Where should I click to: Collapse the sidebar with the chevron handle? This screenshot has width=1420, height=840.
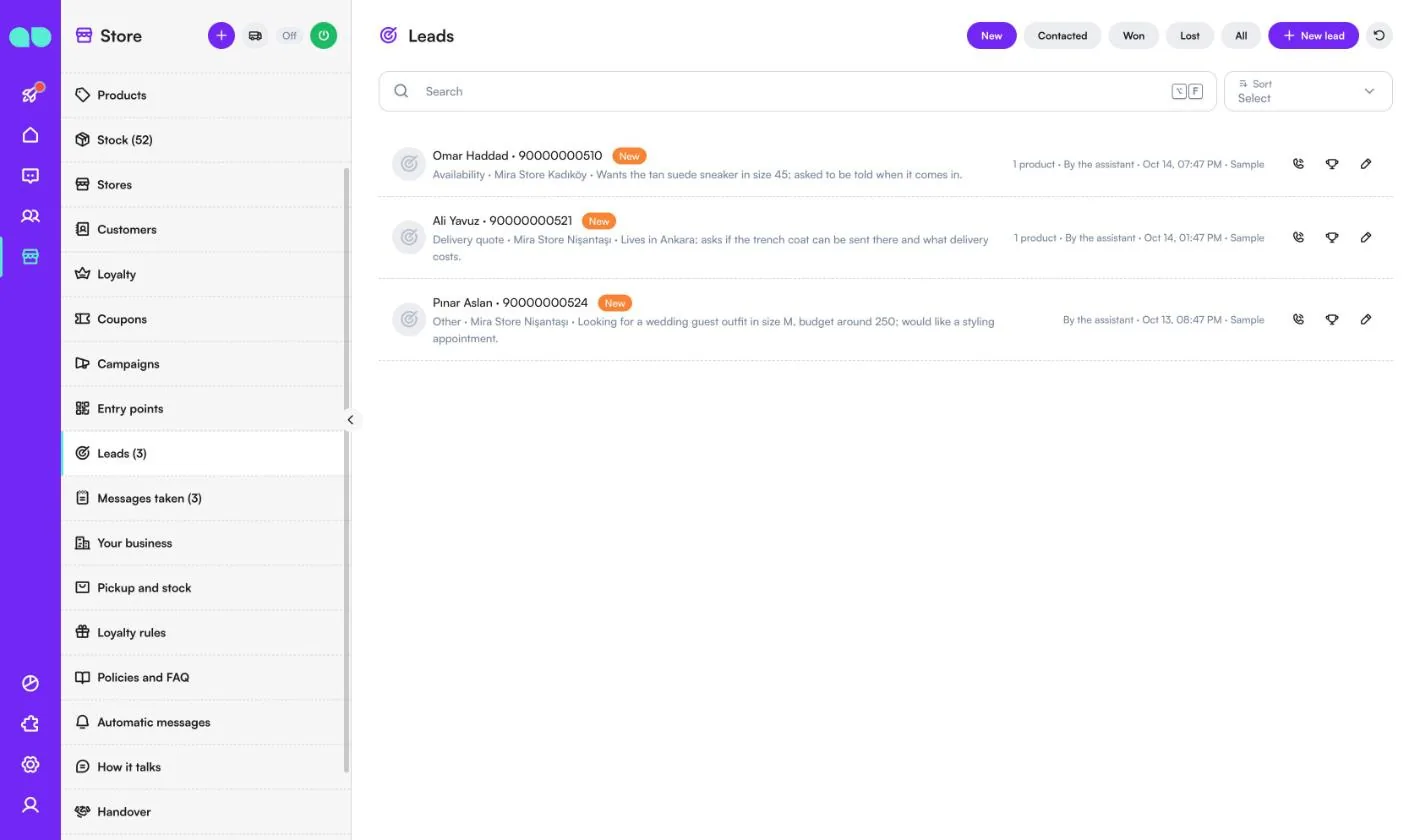[350, 420]
